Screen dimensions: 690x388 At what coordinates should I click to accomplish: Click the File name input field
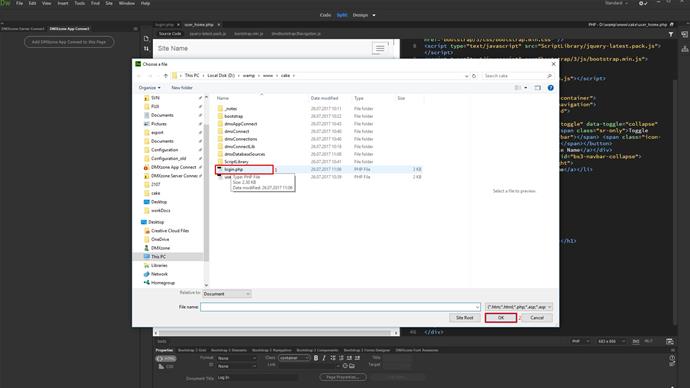point(340,307)
